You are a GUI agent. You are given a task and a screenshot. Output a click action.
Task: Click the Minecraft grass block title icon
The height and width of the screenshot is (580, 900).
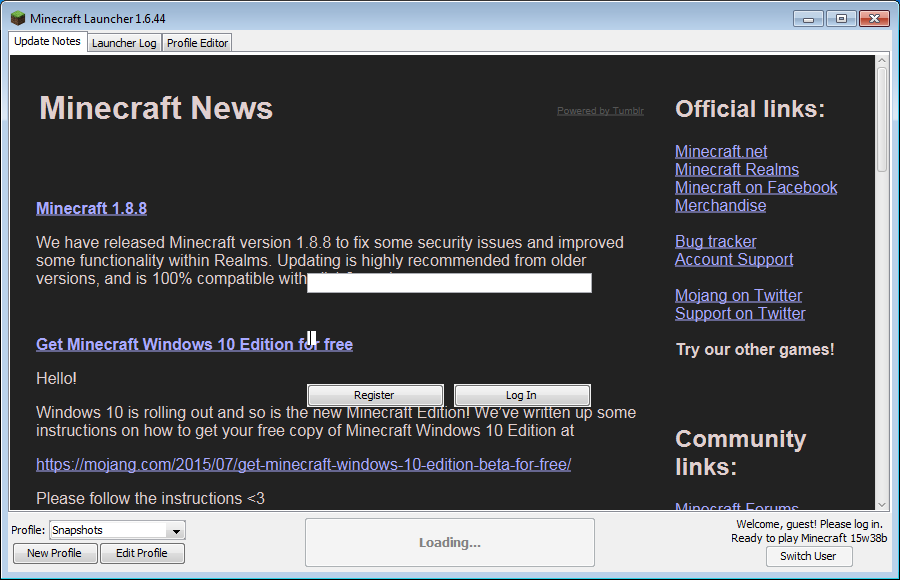pos(18,18)
